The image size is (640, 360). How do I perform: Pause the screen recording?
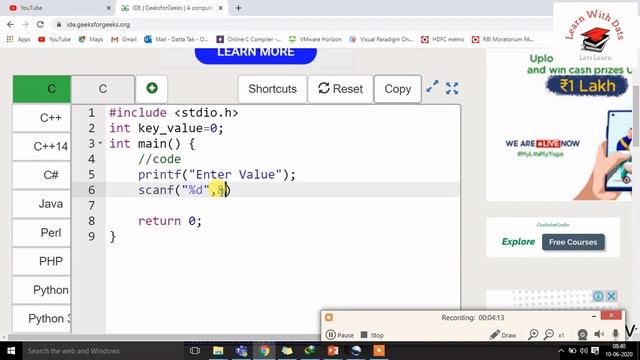340,335
